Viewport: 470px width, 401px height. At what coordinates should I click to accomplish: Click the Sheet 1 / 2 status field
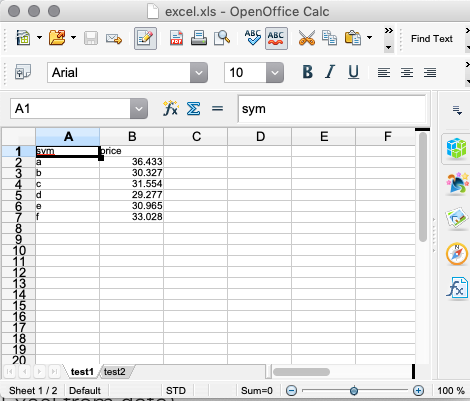(33, 391)
